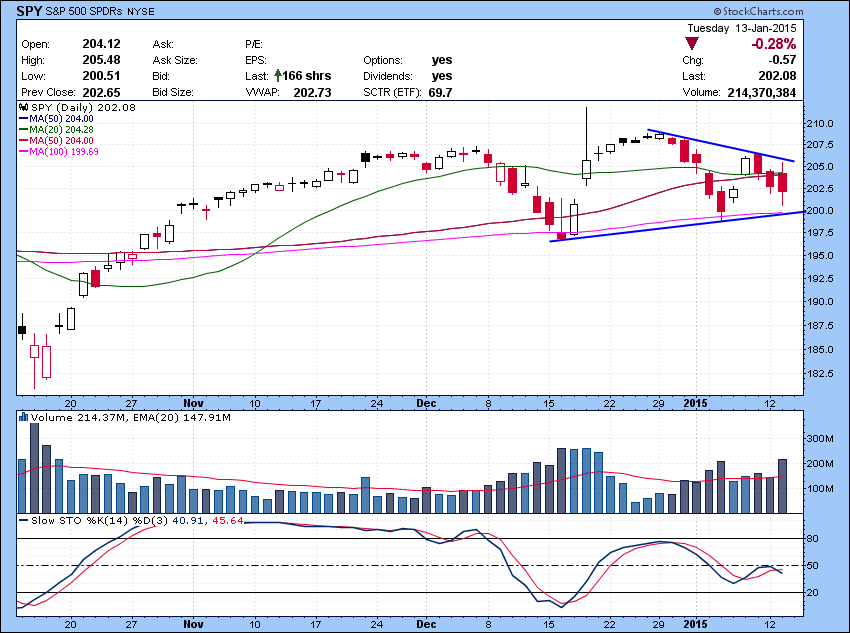
Task: Click the Dec label under the price chart
Action: [427, 403]
